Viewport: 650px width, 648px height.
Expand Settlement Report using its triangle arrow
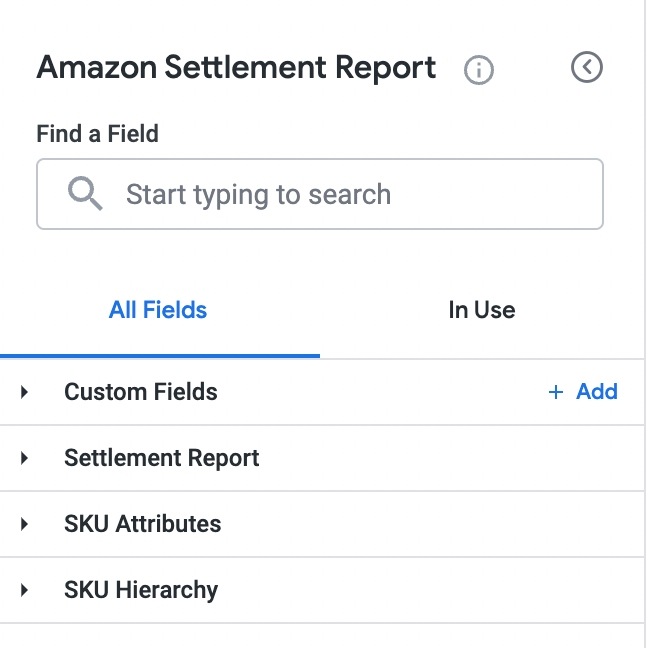pyautogui.click(x=25, y=458)
